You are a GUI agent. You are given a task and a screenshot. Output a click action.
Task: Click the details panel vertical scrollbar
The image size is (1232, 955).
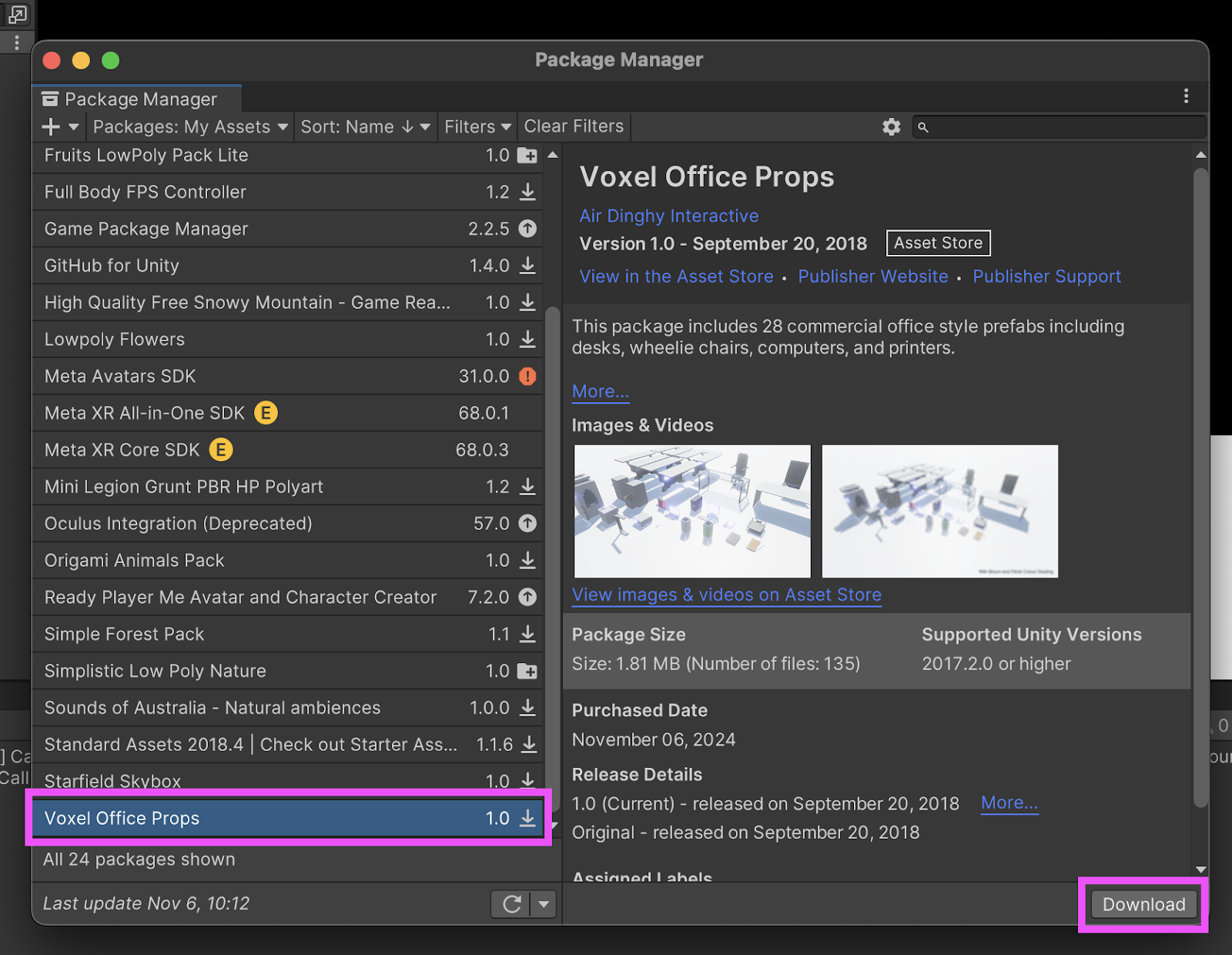pyautogui.click(x=1200, y=488)
